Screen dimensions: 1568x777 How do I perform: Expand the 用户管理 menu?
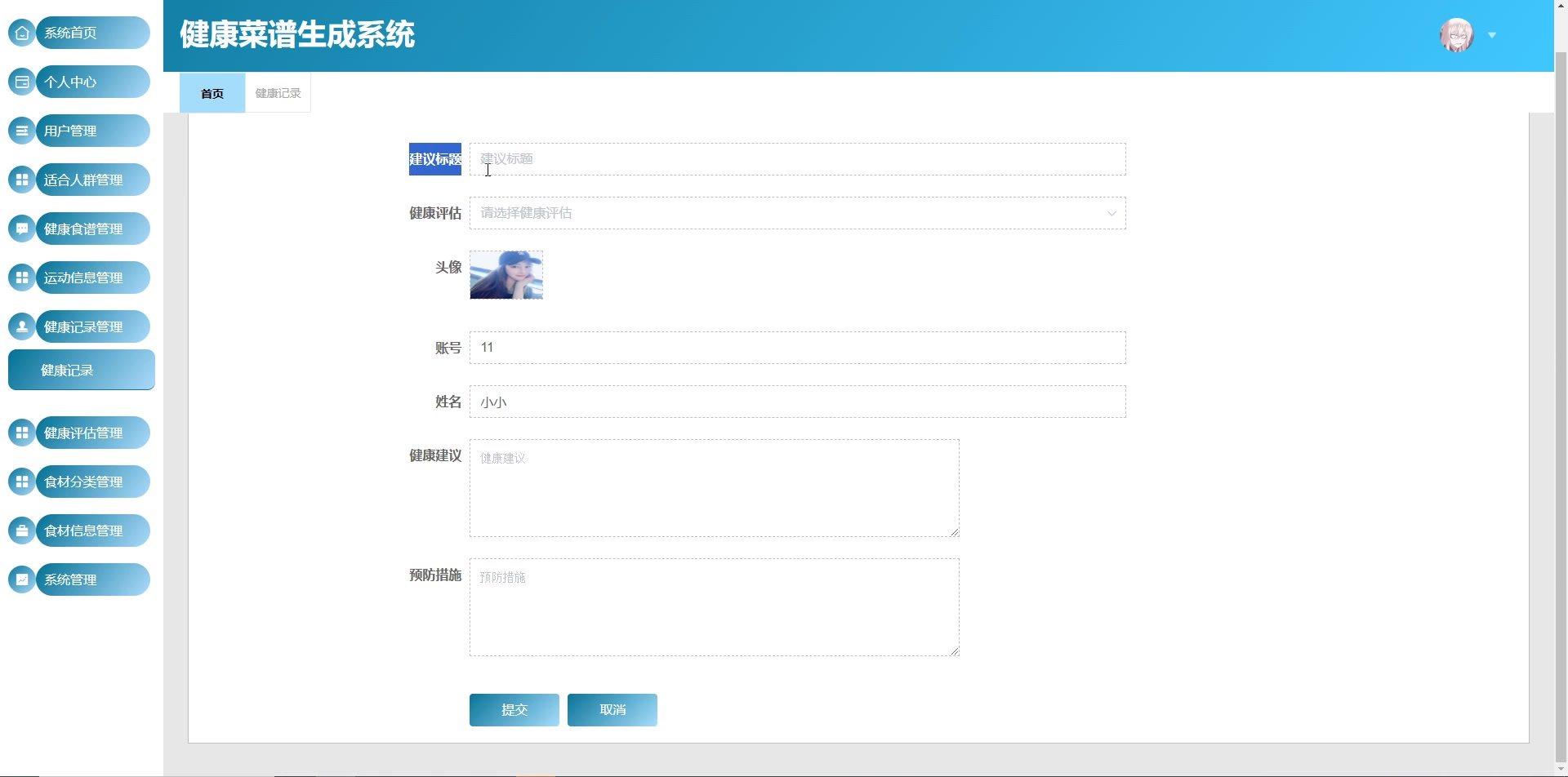[x=93, y=131]
